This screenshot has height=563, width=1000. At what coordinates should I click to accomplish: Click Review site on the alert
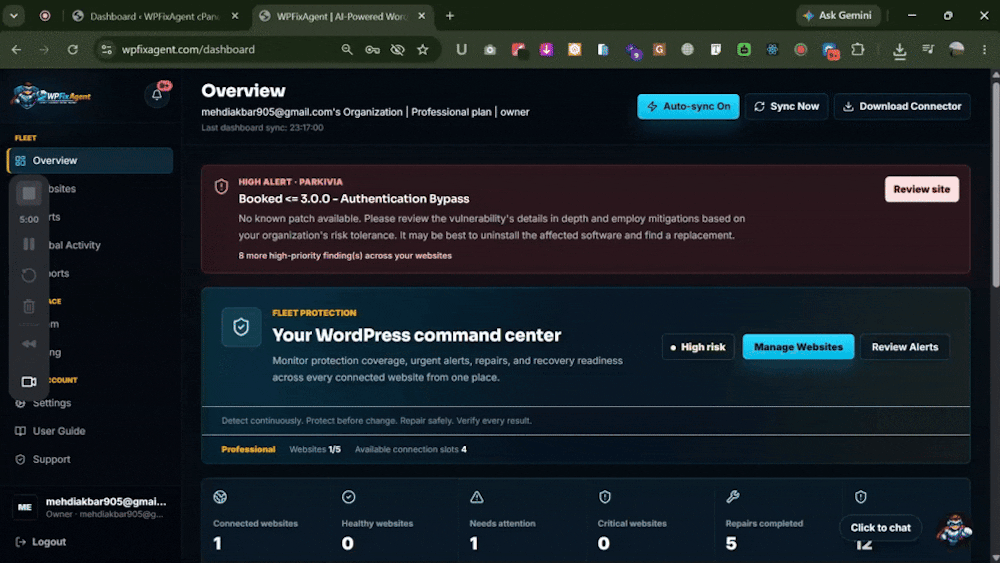[922, 189]
